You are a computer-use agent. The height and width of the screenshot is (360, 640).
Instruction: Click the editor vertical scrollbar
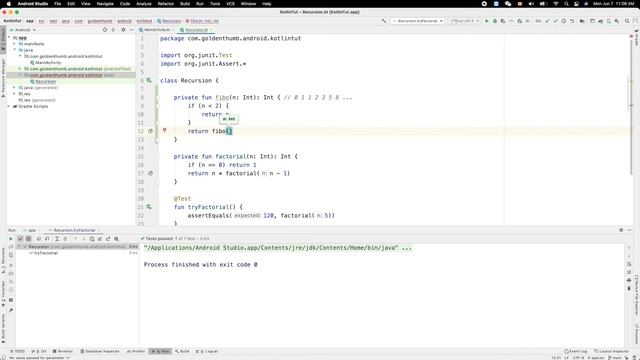(631, 105)
